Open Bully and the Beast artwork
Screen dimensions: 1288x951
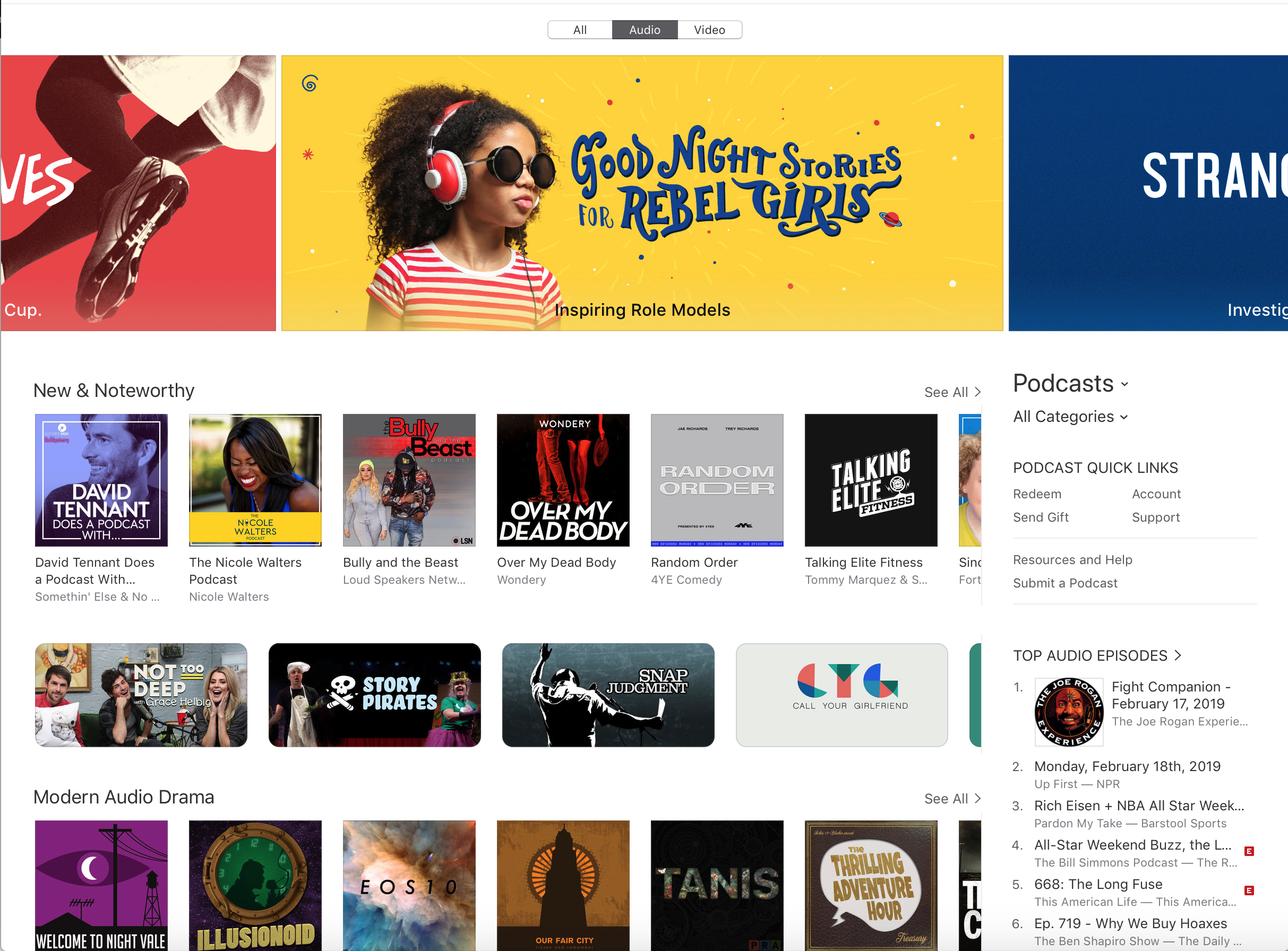coord(409,480)
